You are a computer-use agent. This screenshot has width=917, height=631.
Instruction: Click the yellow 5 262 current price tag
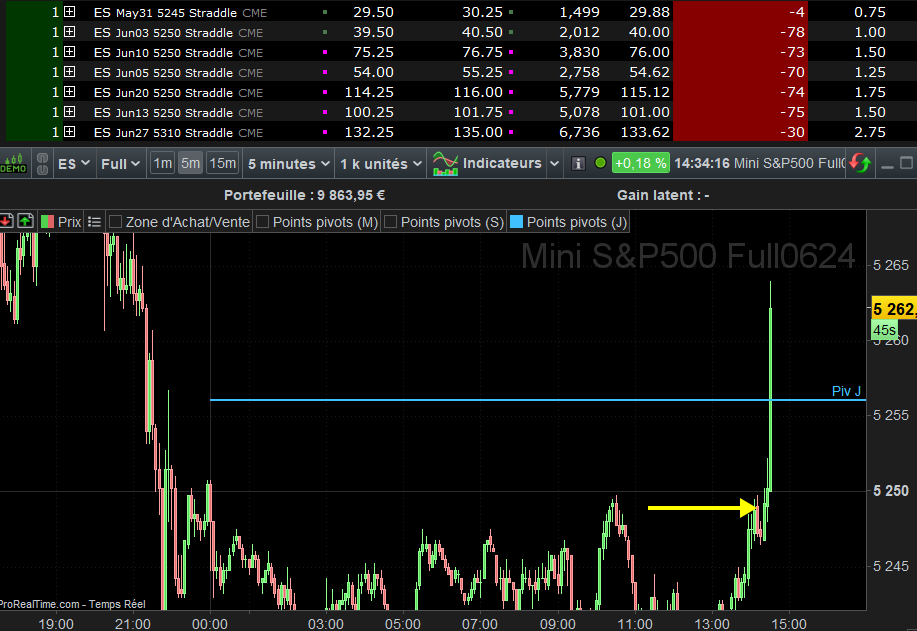[x=894, y=309]
